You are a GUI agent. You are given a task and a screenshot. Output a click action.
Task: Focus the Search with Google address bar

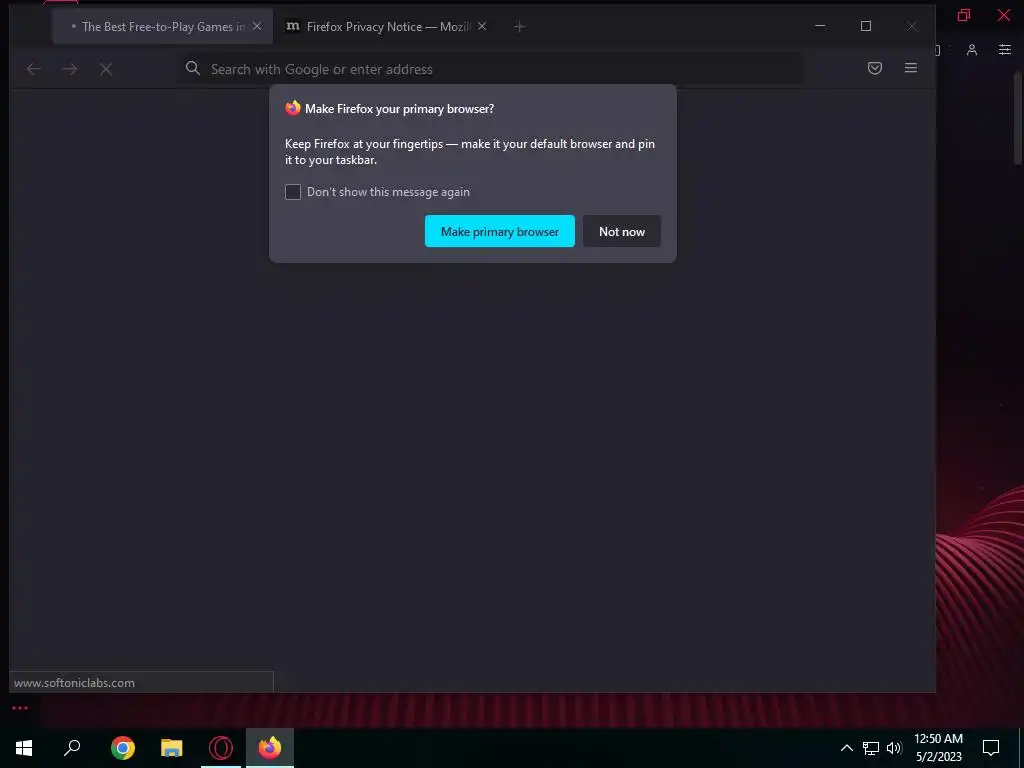coord(491,69)
